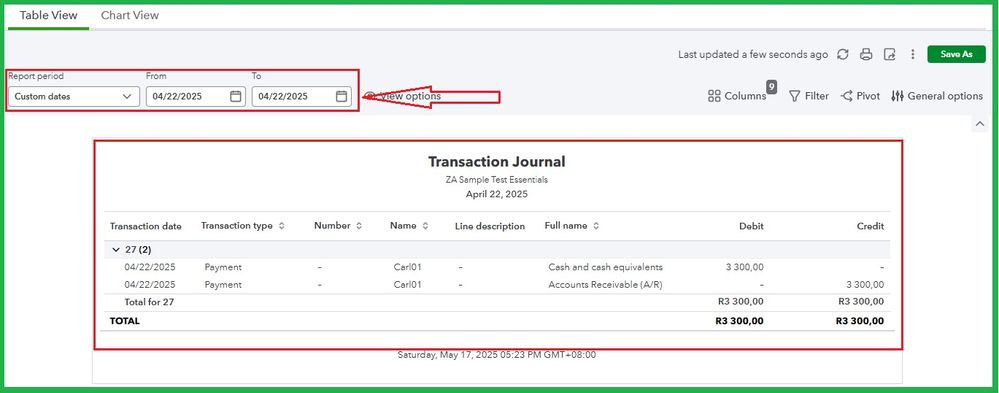Open the Report period Custom dates dropdown
Viewport: 999px width, 393px height.
74,96
